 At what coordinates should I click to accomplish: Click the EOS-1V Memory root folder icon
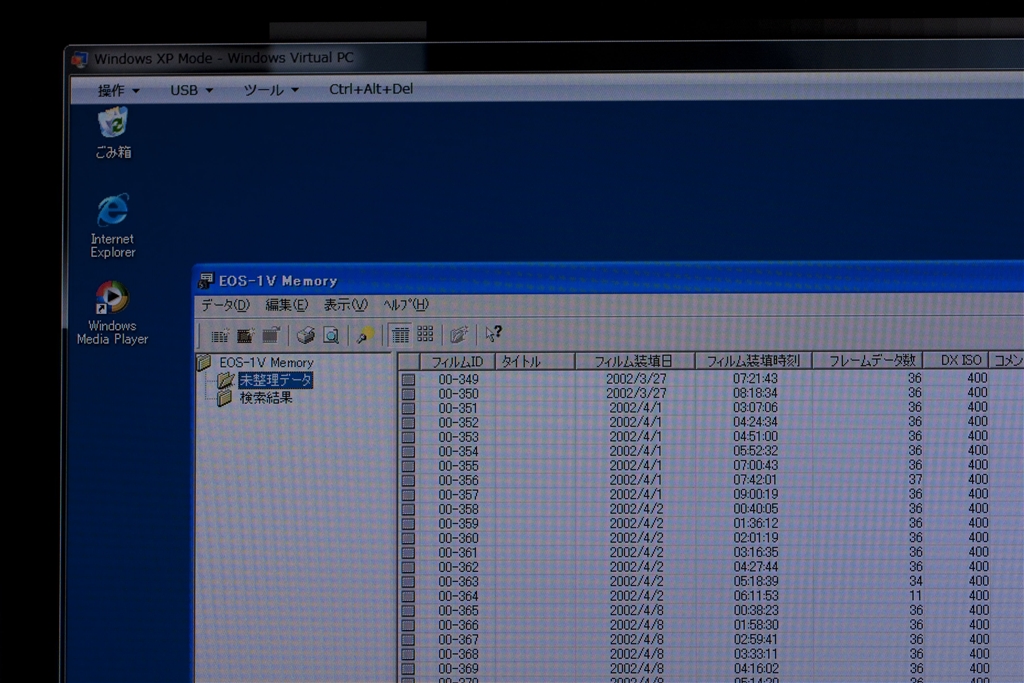[204, 362]
